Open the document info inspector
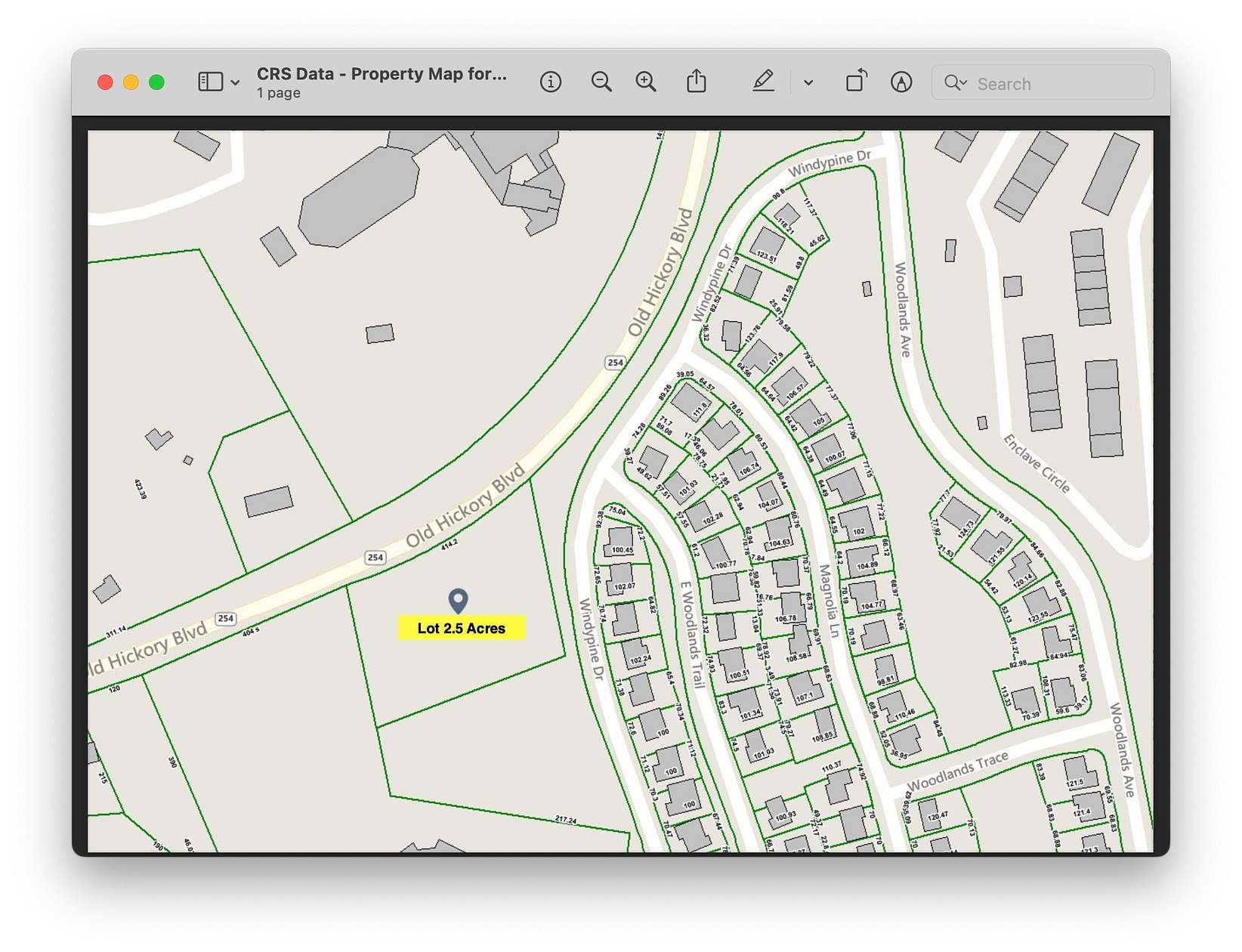The image size is (1242, 952). tap(551, 82)
